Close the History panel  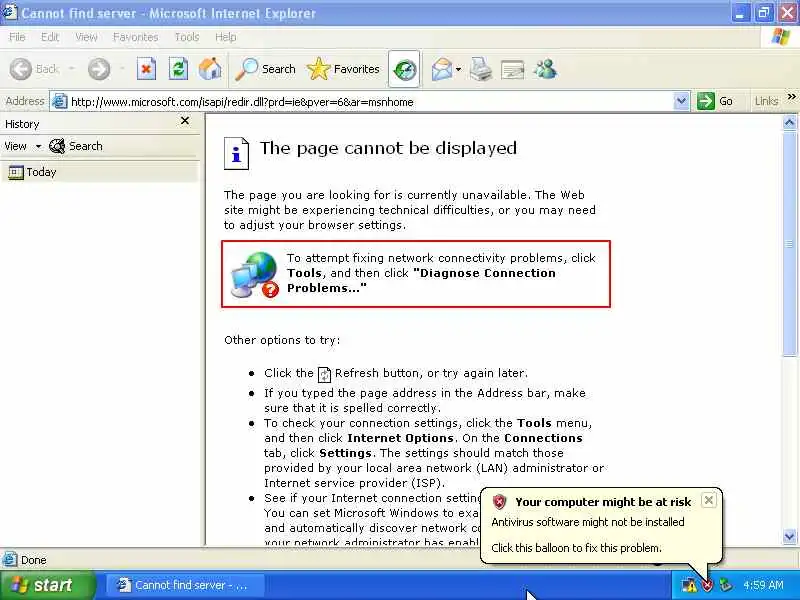point(185,121)
